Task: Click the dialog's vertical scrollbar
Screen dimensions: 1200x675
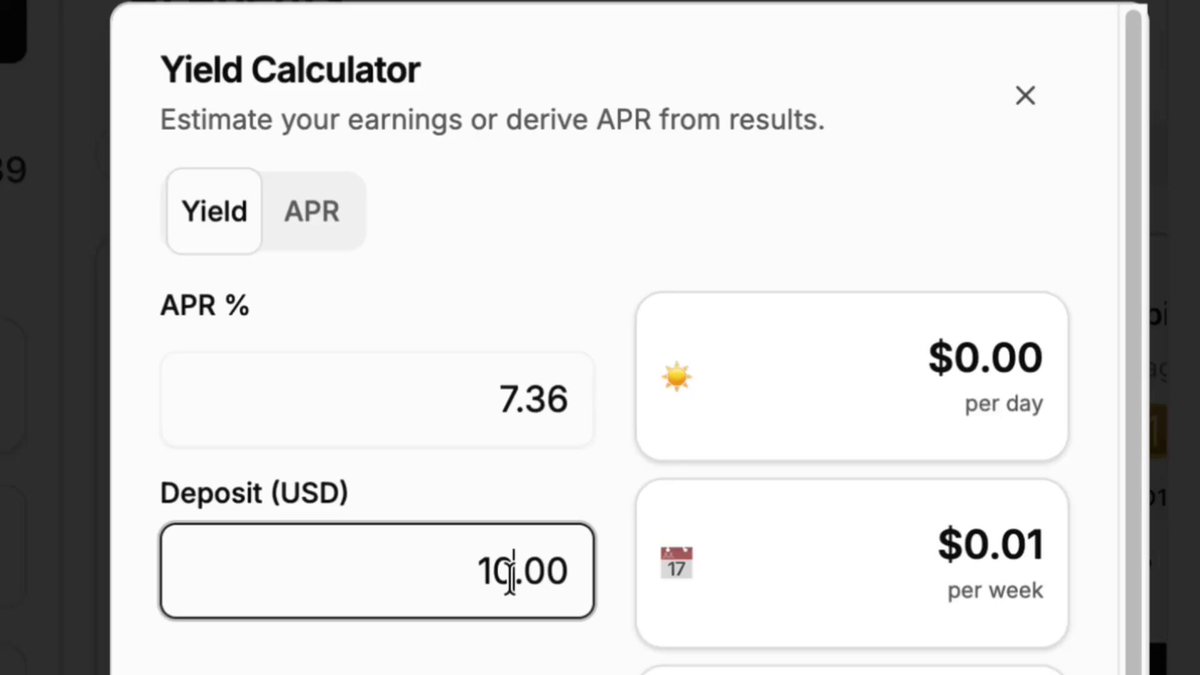Action: click(x=1133, y=340)
